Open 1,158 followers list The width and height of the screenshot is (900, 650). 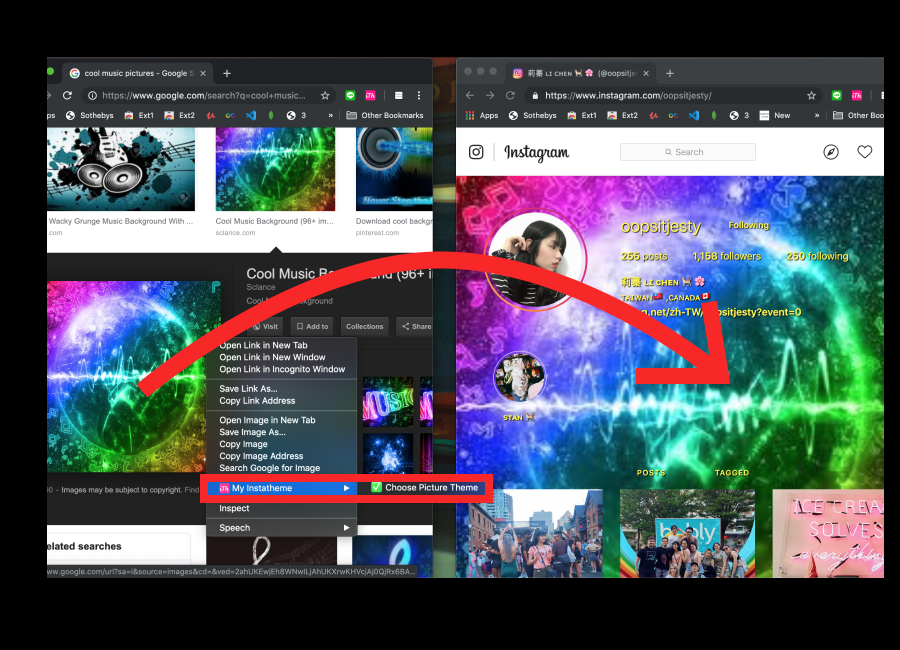click(x=727, y=257)
